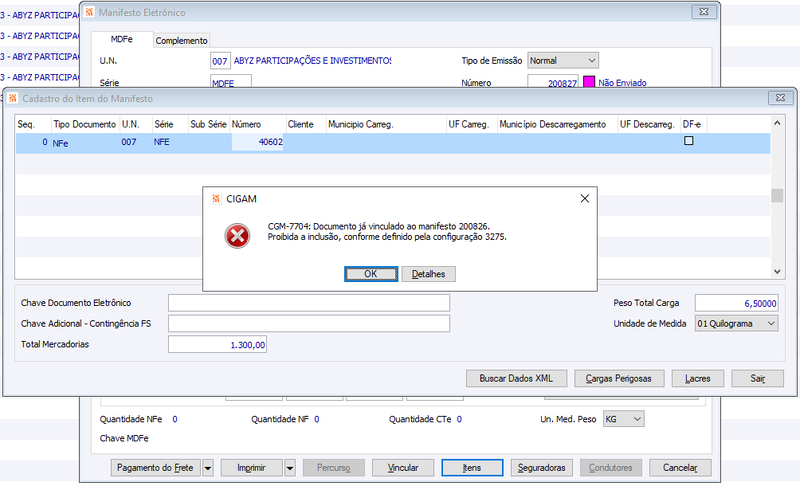The width and height of the screenshot is (800, 486).
Task: Click the CIGAM logo icon in dialog title
Action: click(216, 199)
